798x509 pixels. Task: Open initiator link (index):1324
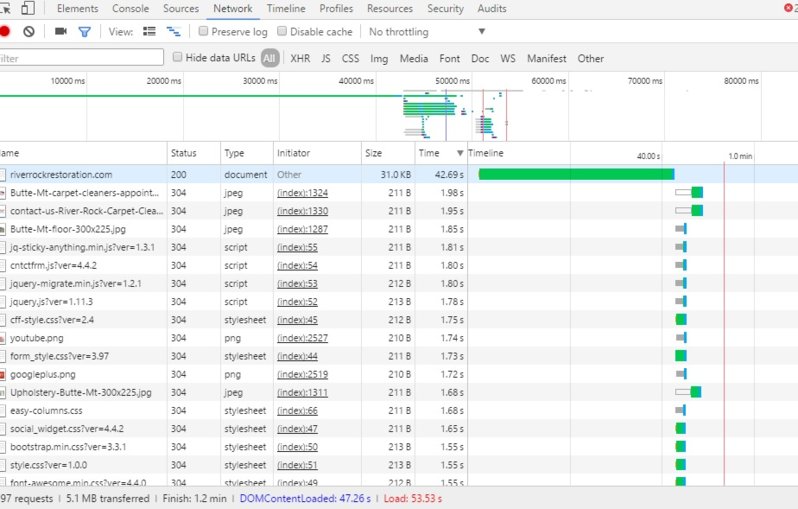(304, 192)
